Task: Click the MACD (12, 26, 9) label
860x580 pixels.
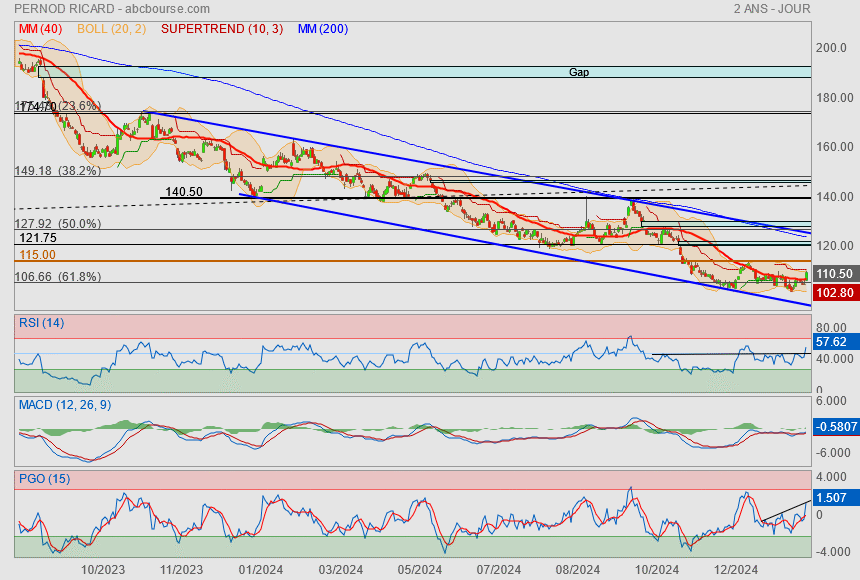Action: click(x=65, y=405)
